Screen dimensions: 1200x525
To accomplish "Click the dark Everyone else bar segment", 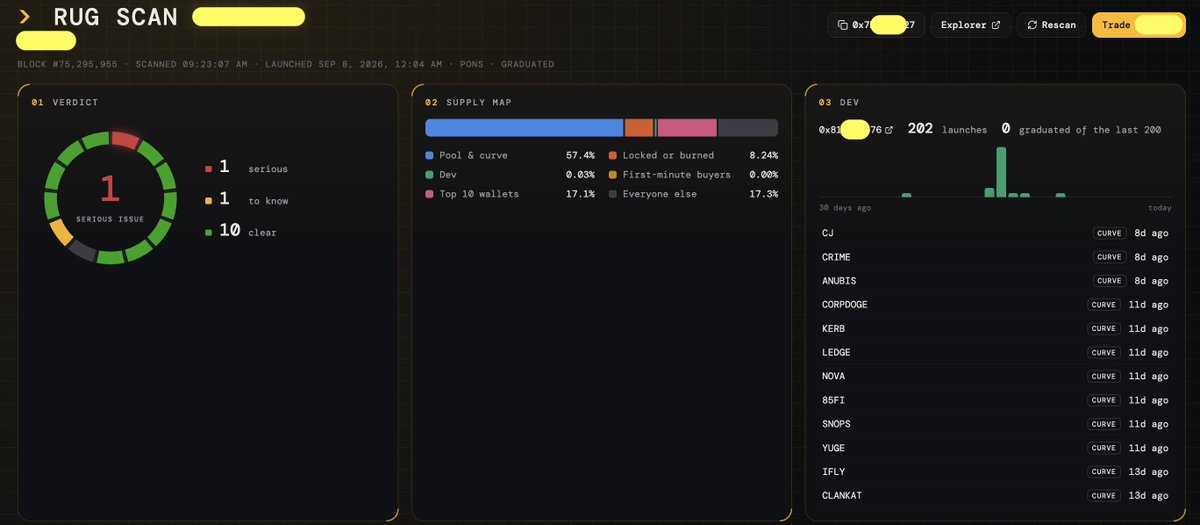I will pos(748,127).
